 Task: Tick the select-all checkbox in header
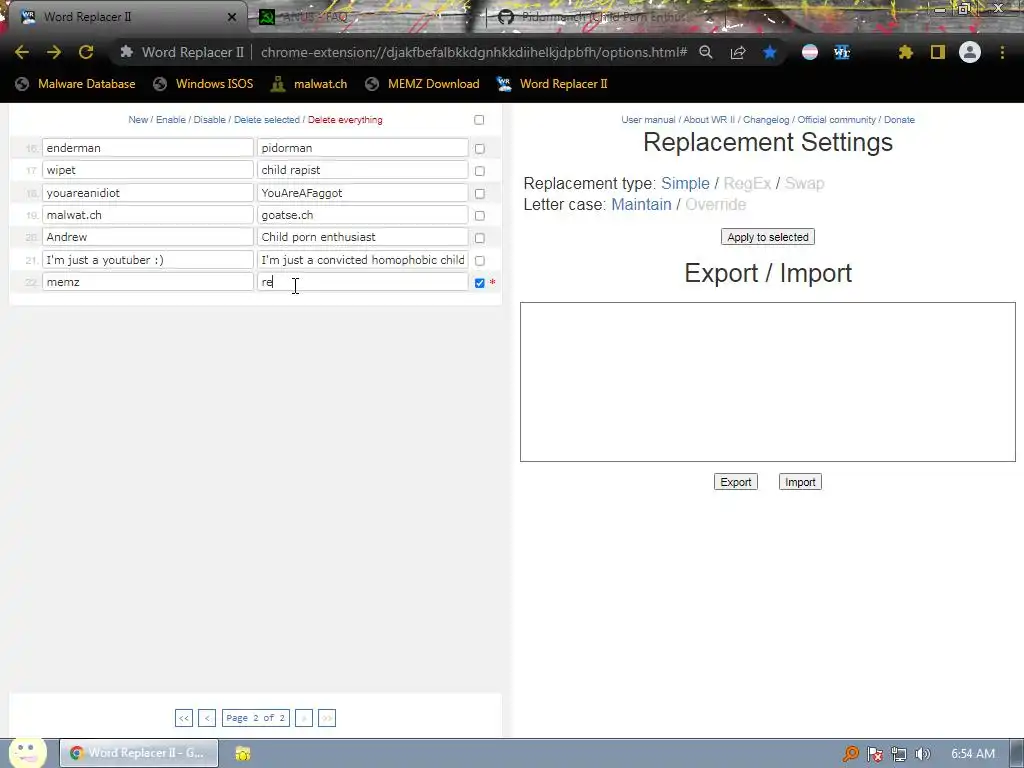coord(479,120)
